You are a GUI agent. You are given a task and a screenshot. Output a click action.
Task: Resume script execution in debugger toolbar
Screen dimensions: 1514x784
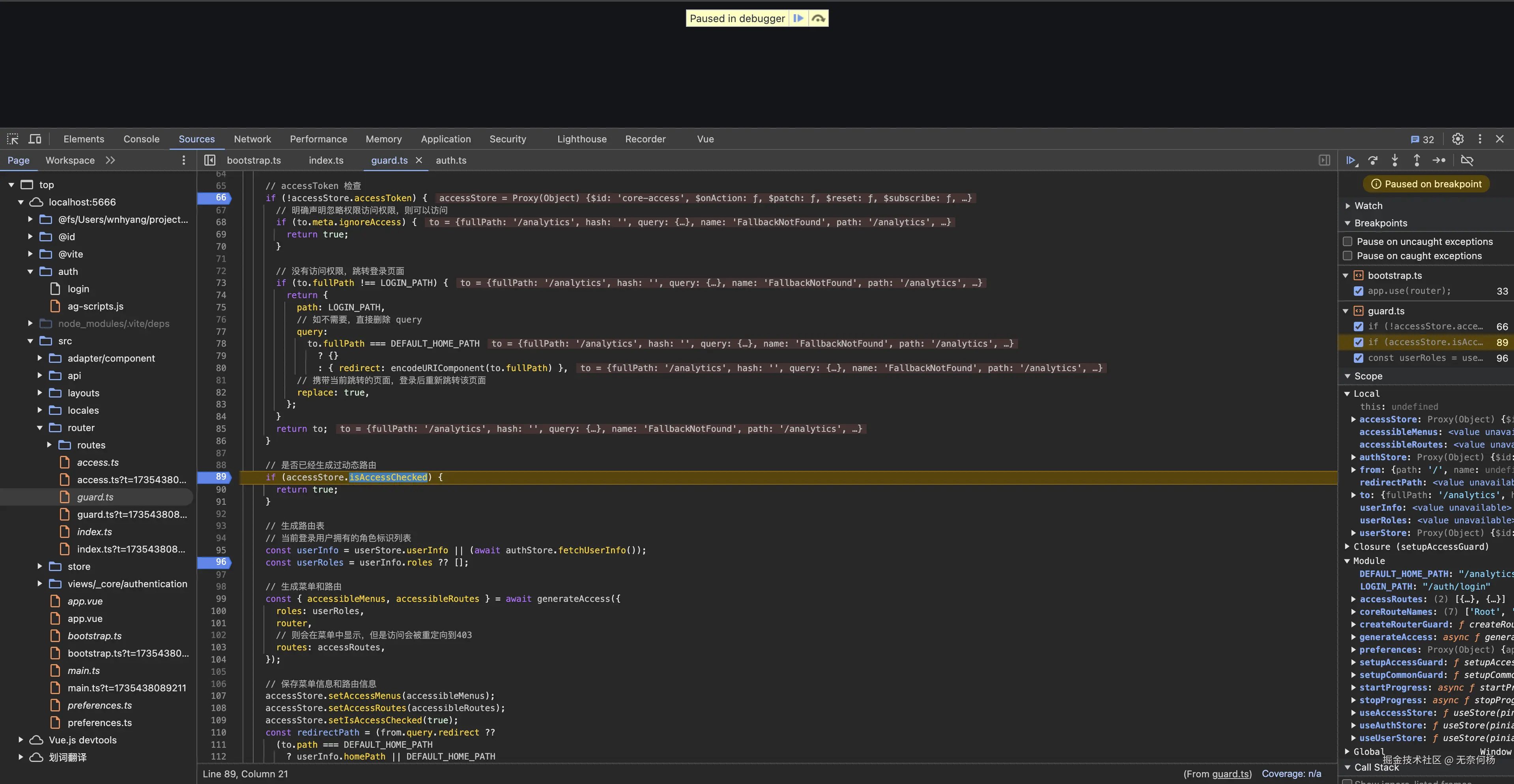[1351, 161]
